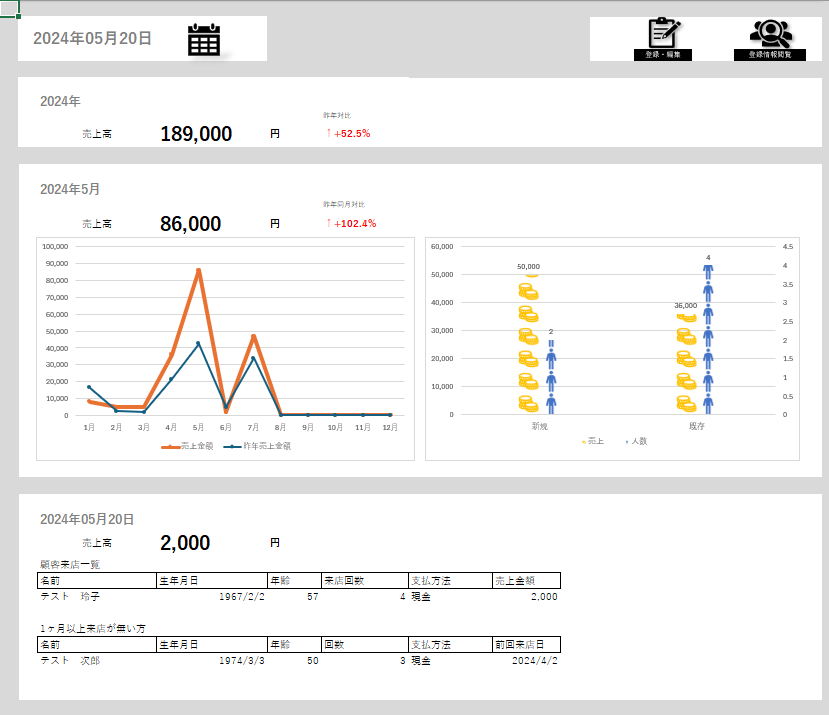Select the 5月 peak point on orange line
829x715 pixels.
click(x=199, y=271)
